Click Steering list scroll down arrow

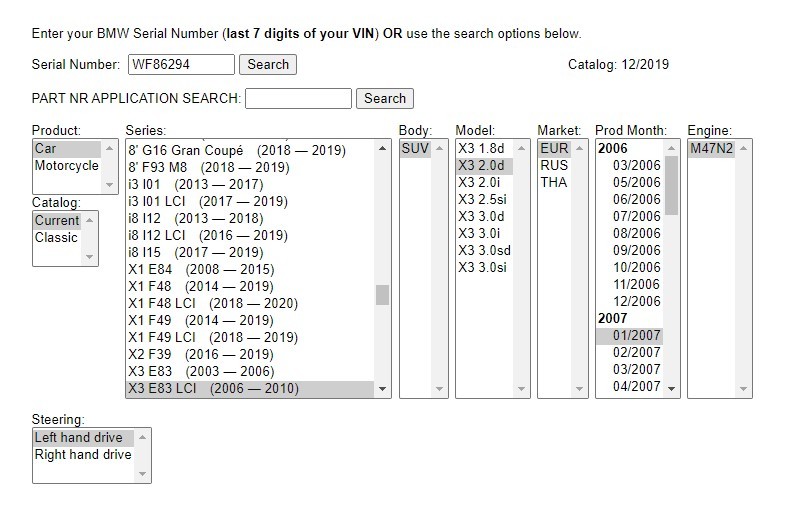pyautogui.click(x=143, y=474)
